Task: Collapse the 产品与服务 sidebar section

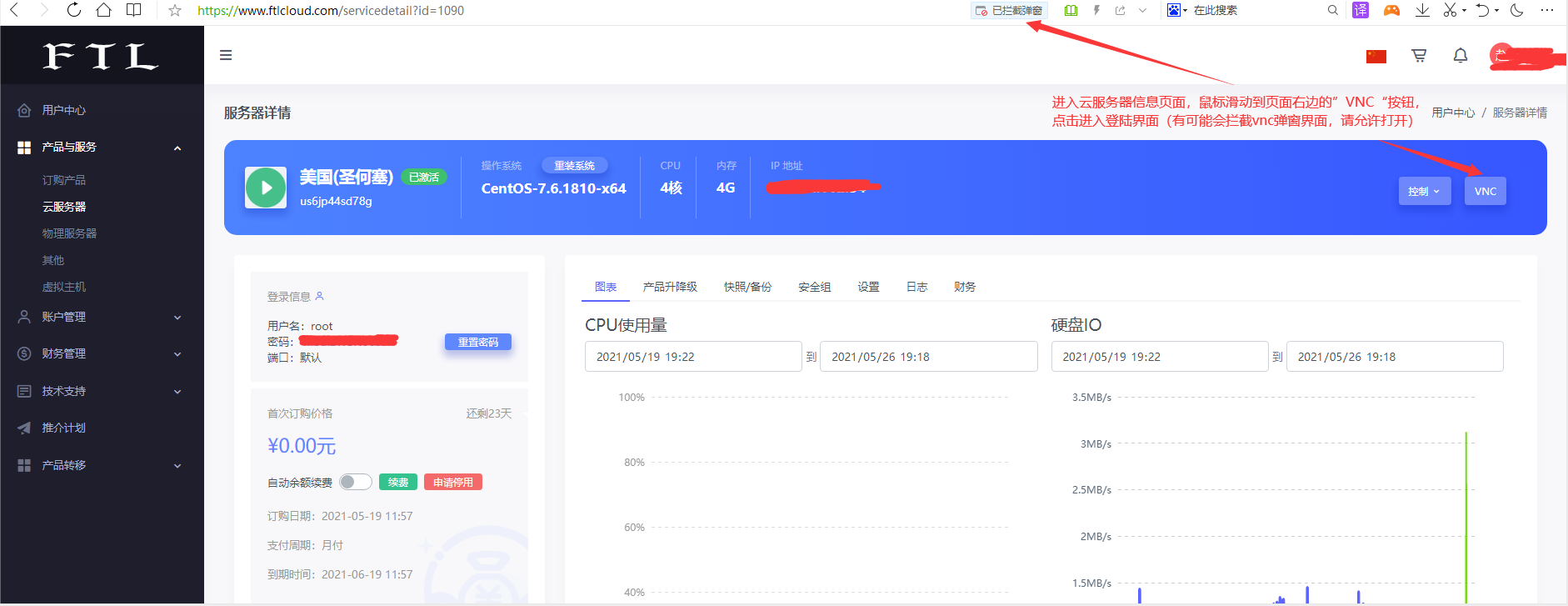Action: tap(102, 147)
